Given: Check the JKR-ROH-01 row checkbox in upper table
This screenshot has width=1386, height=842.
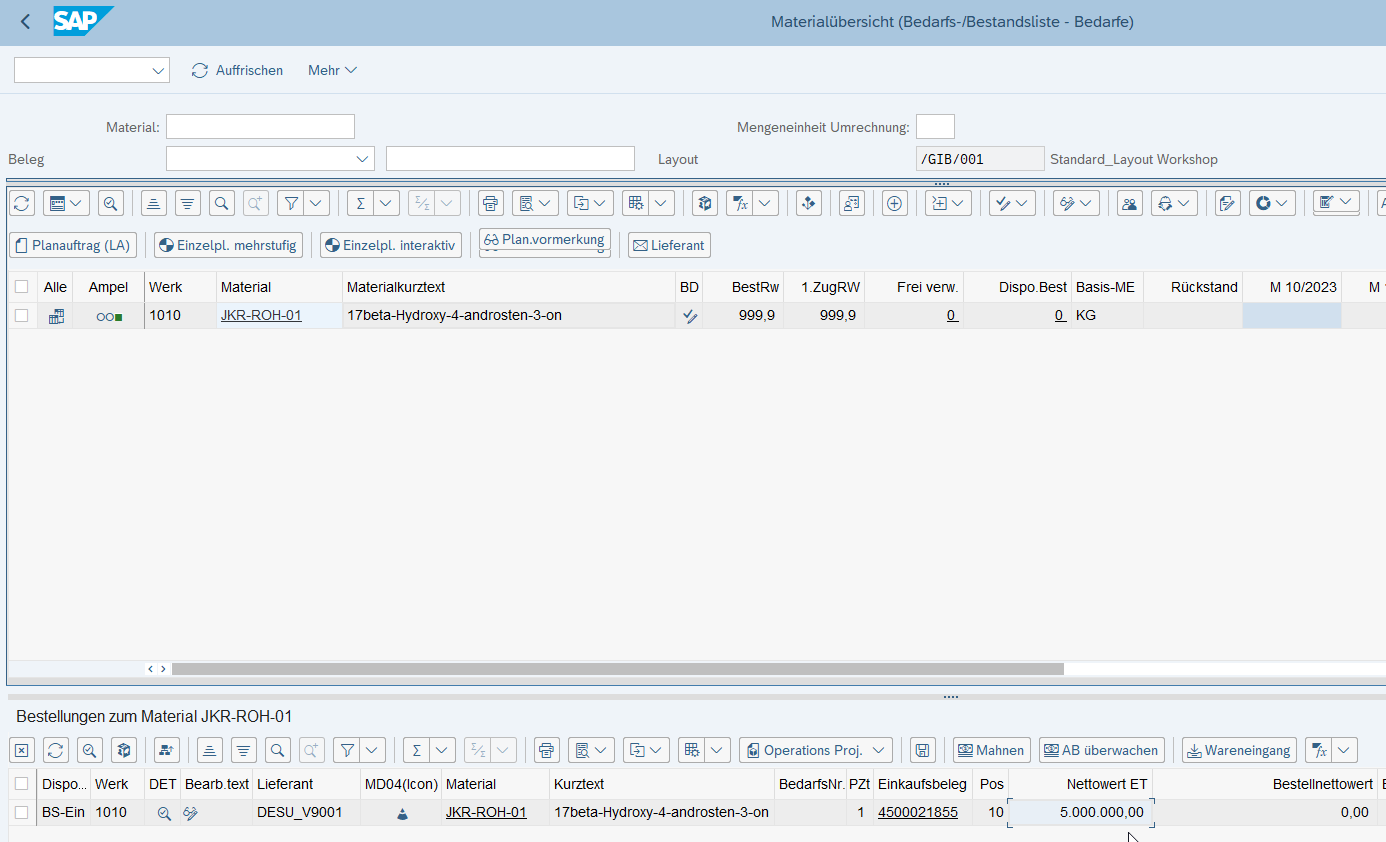Looking at the screenshot, I should [22, 315].
